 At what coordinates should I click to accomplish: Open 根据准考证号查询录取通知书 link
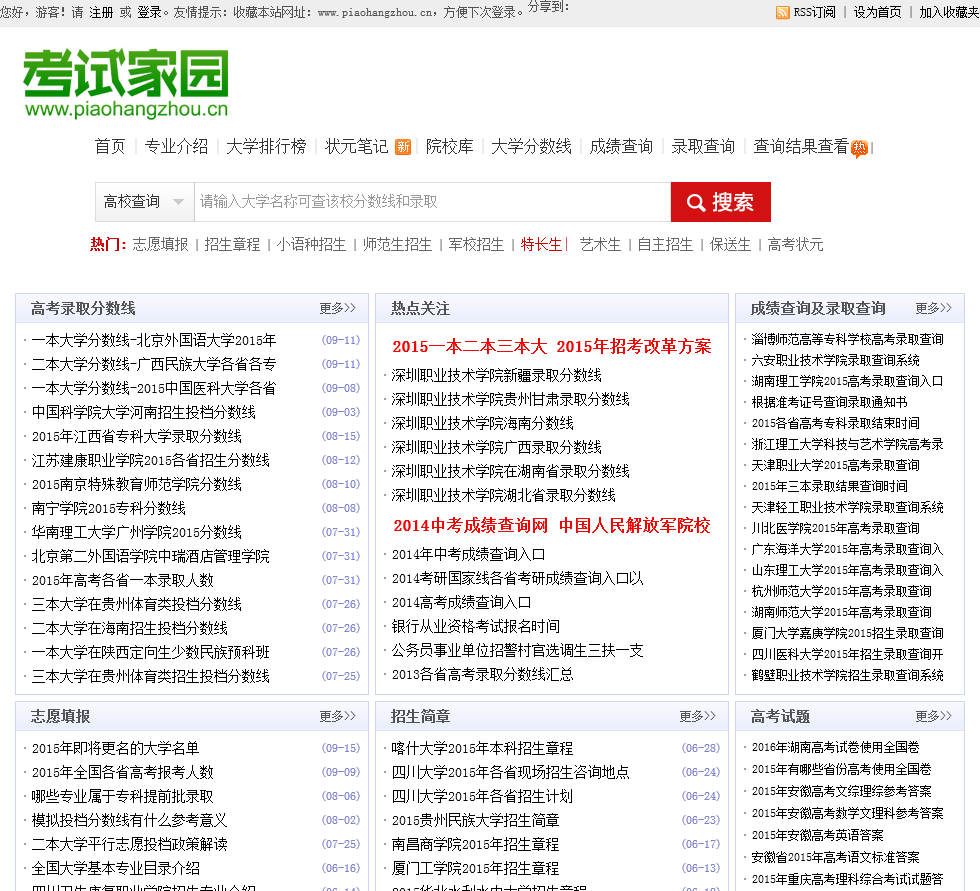tap(829, 402)
